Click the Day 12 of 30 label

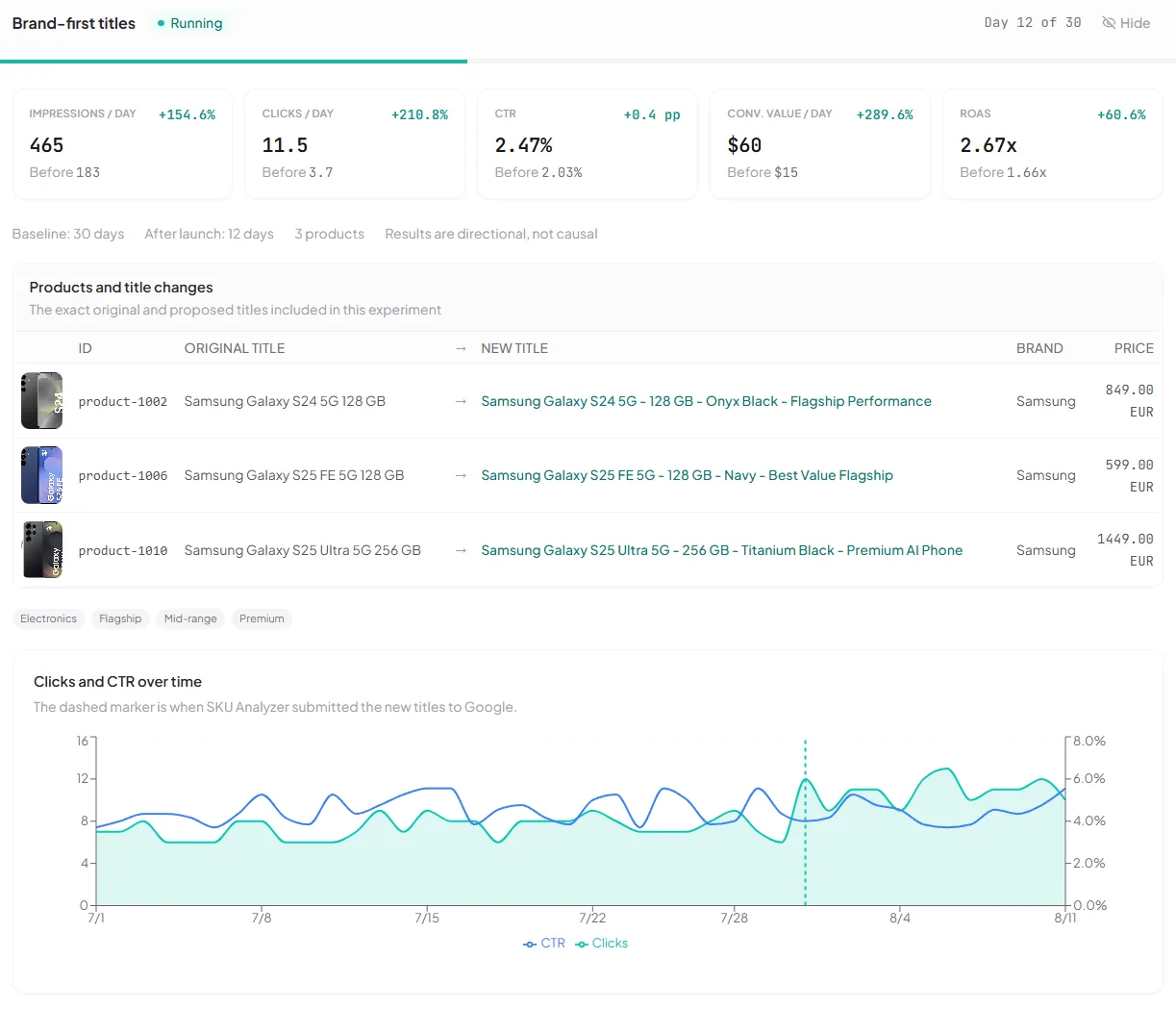pyautogui.click(x=1033, y=22)
